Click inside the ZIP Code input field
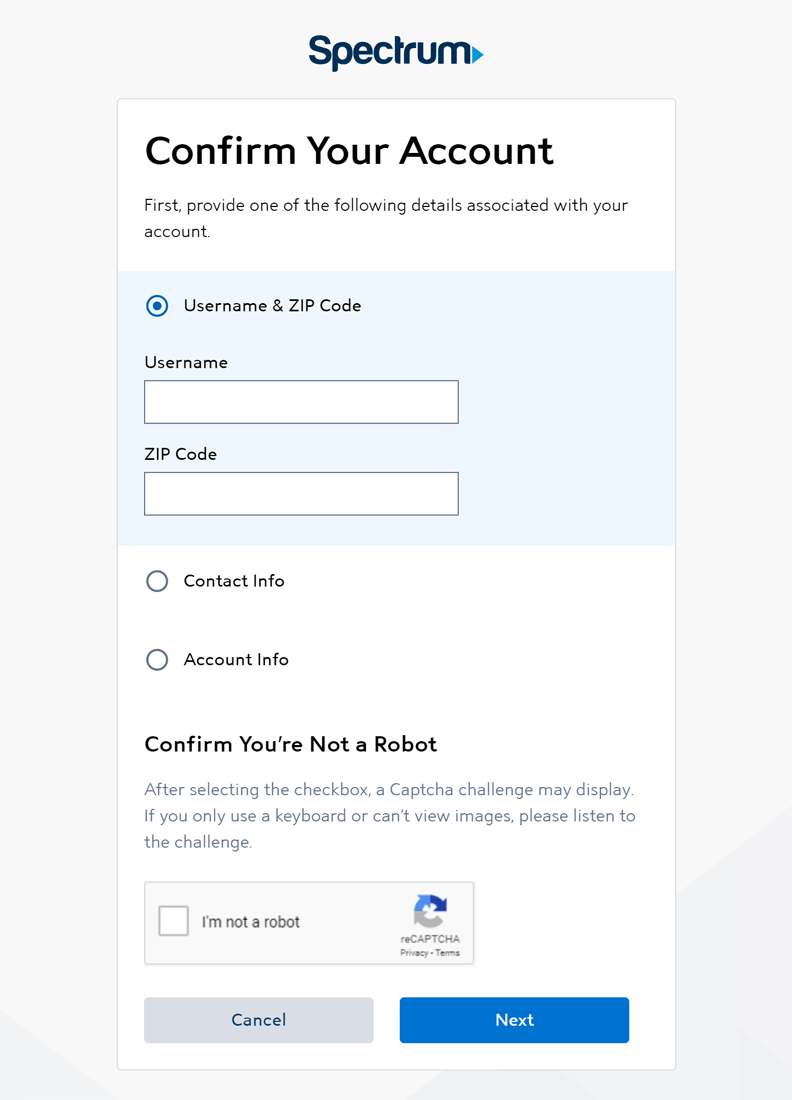 pos(300,493)
